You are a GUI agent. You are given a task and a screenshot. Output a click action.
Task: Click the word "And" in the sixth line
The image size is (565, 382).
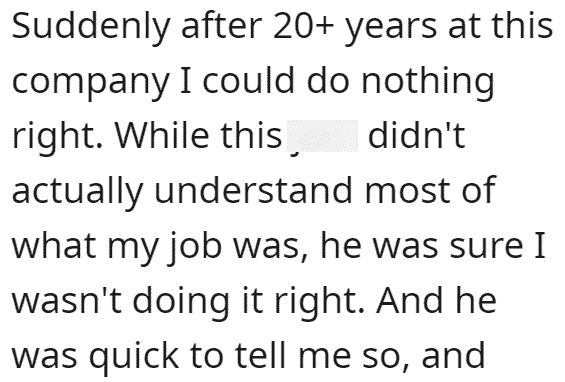tap(409, 300)
